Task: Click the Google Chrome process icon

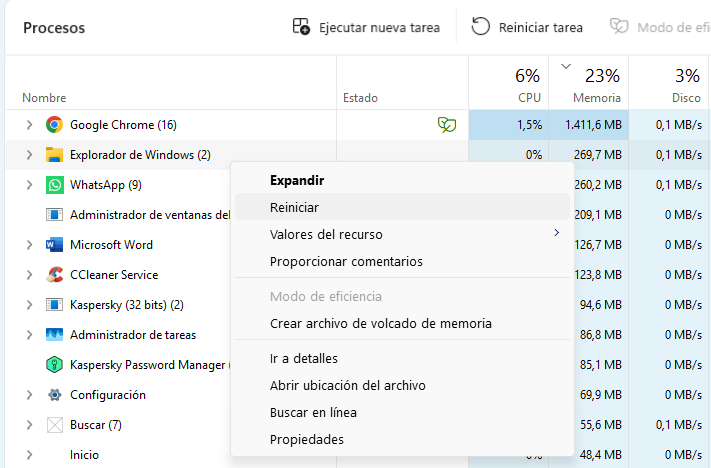Action: 54,125
